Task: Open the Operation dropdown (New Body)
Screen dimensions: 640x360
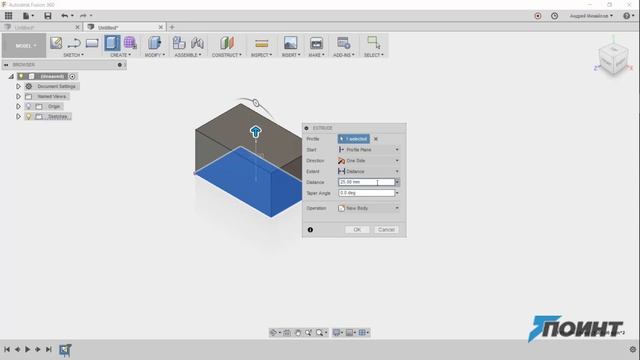Action: [369, 208]
